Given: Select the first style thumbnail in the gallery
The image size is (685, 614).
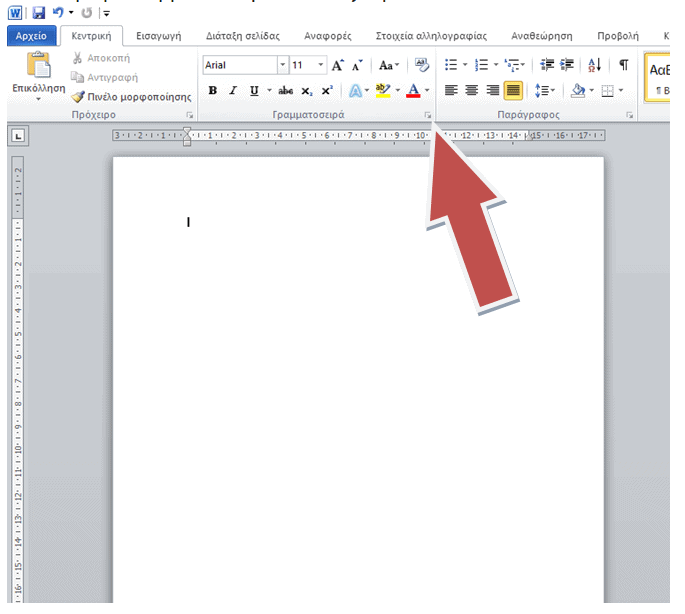Looking at the screenshot, I should point(659,78).
